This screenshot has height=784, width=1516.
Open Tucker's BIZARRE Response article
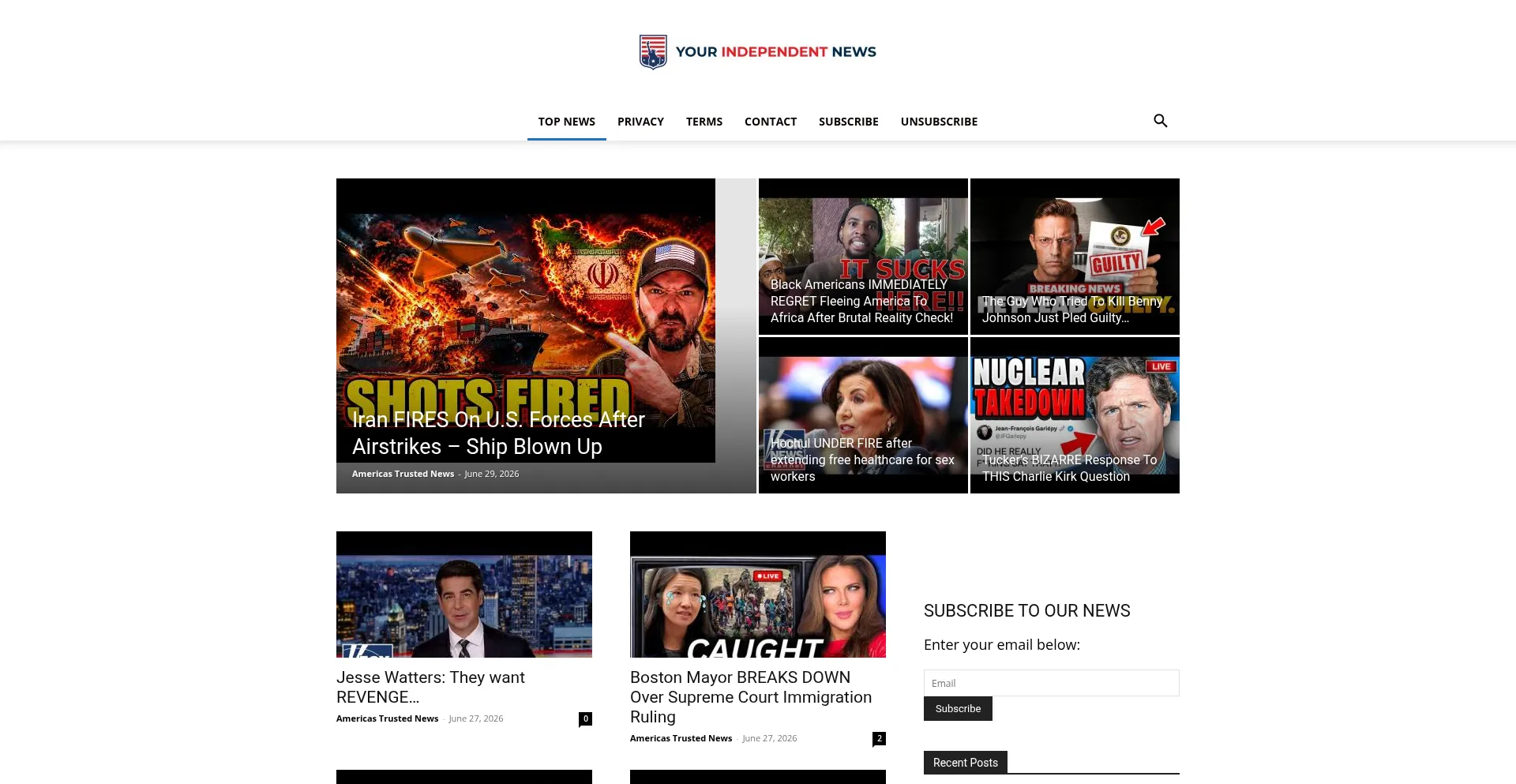[1069, 468]
